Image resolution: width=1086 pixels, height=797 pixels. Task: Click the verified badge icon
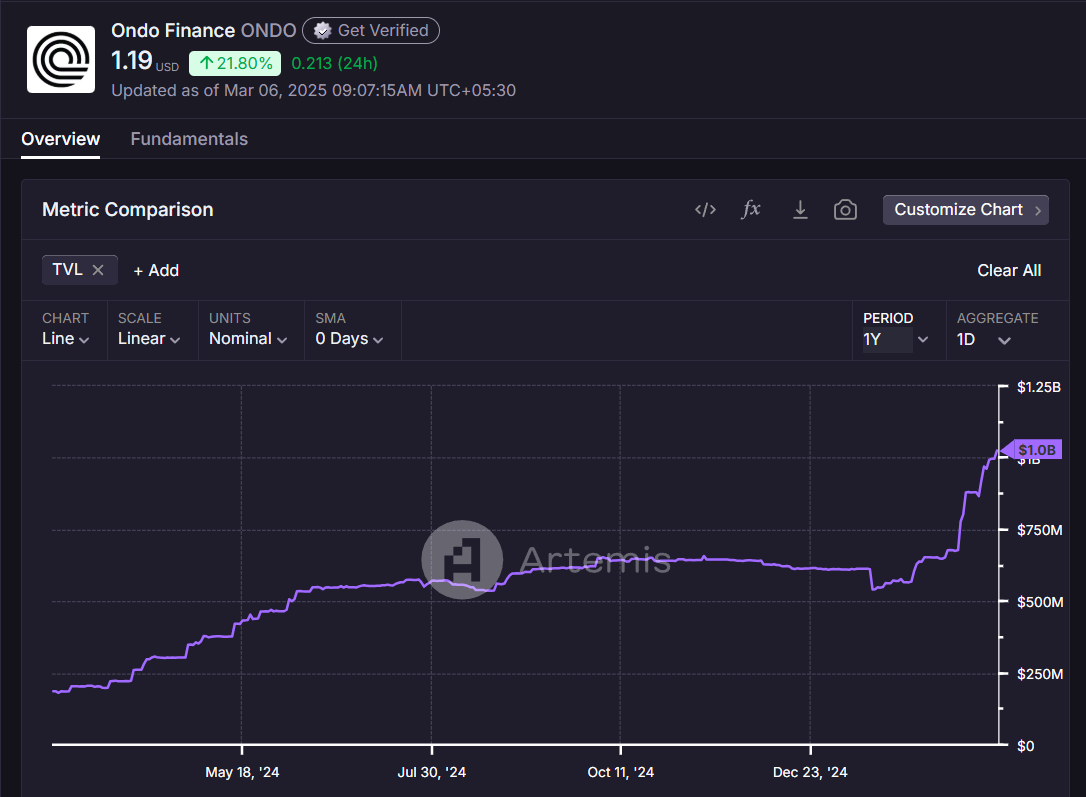(x=322, y=31)
